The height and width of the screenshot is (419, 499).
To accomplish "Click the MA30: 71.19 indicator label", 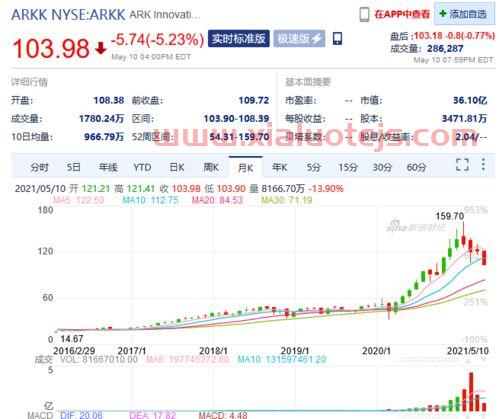I will 287,200.
